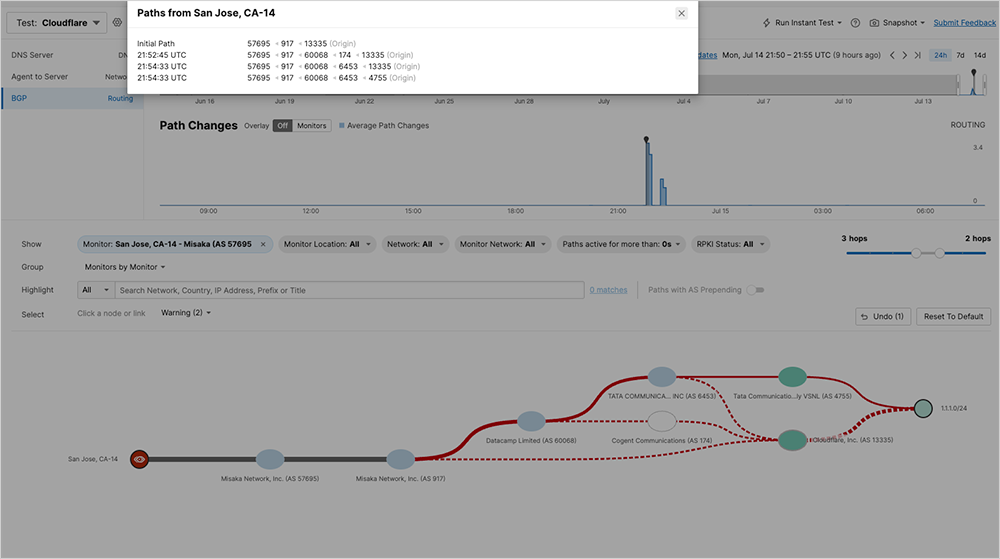Select the Cloudflare AS 13335 node
The image size is (1000, 559).
pyautogui.click(x=792, y=440)
